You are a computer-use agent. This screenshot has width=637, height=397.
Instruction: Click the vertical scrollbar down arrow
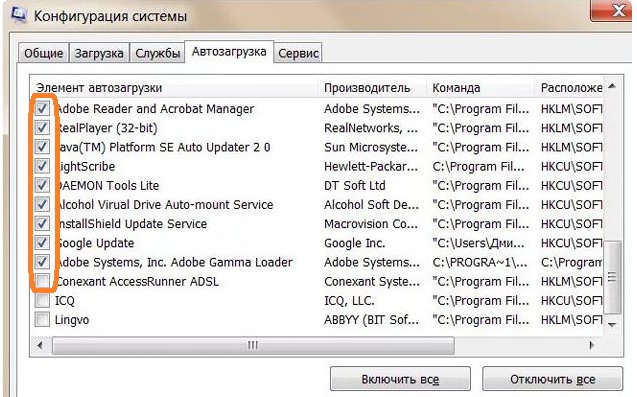pos(612,324)
